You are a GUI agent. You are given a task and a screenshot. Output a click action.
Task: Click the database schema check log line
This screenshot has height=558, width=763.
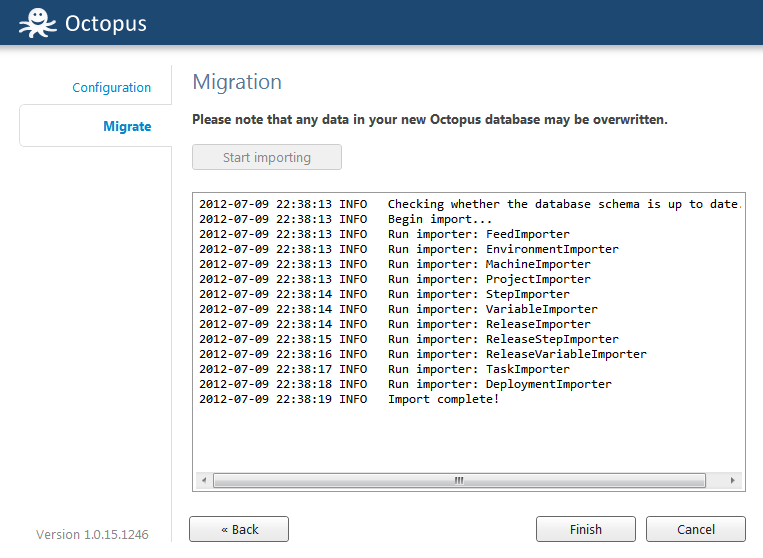click(x=470, y=204)
